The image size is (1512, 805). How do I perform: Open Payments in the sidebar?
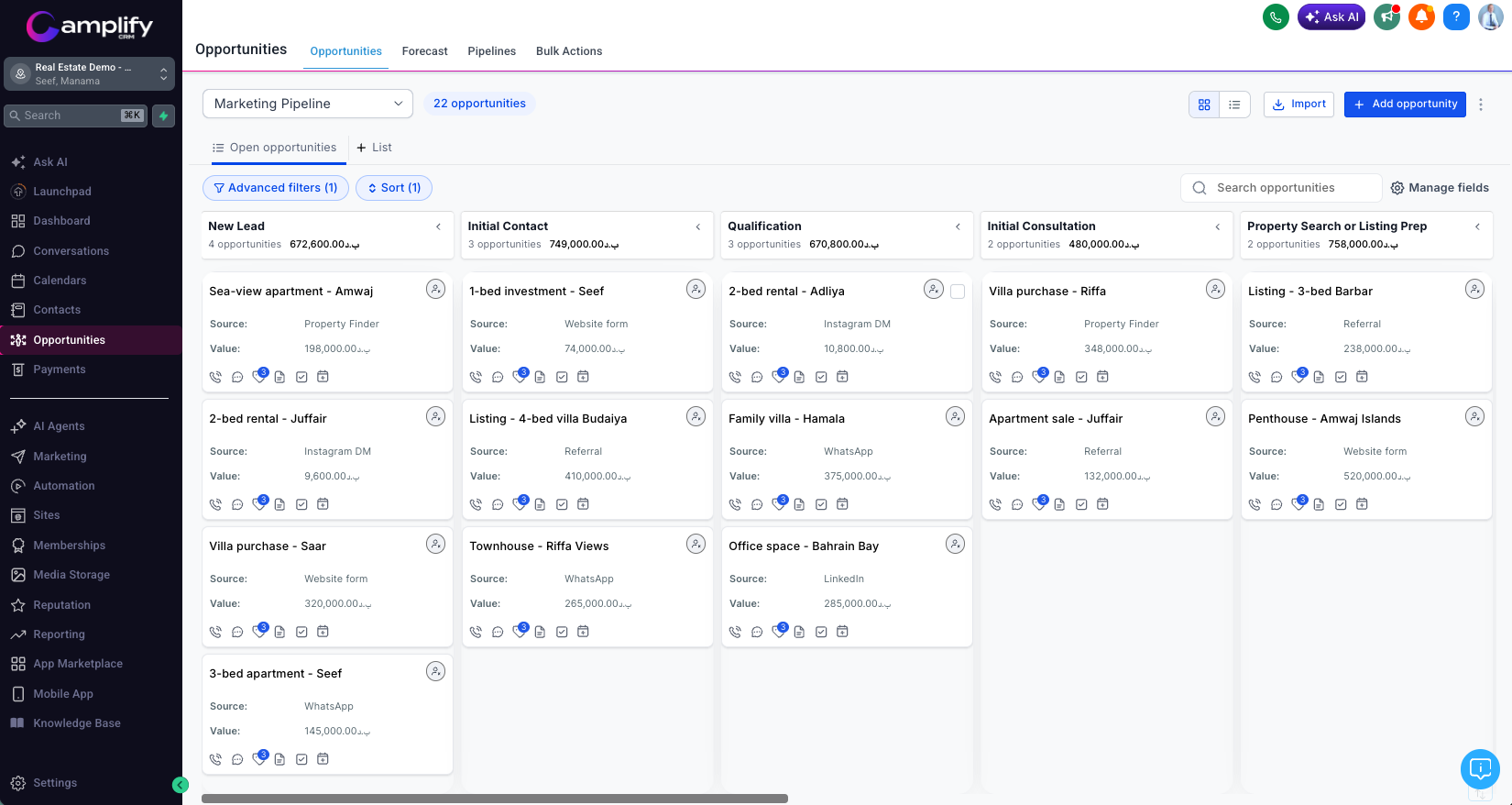tap(60, 369)
